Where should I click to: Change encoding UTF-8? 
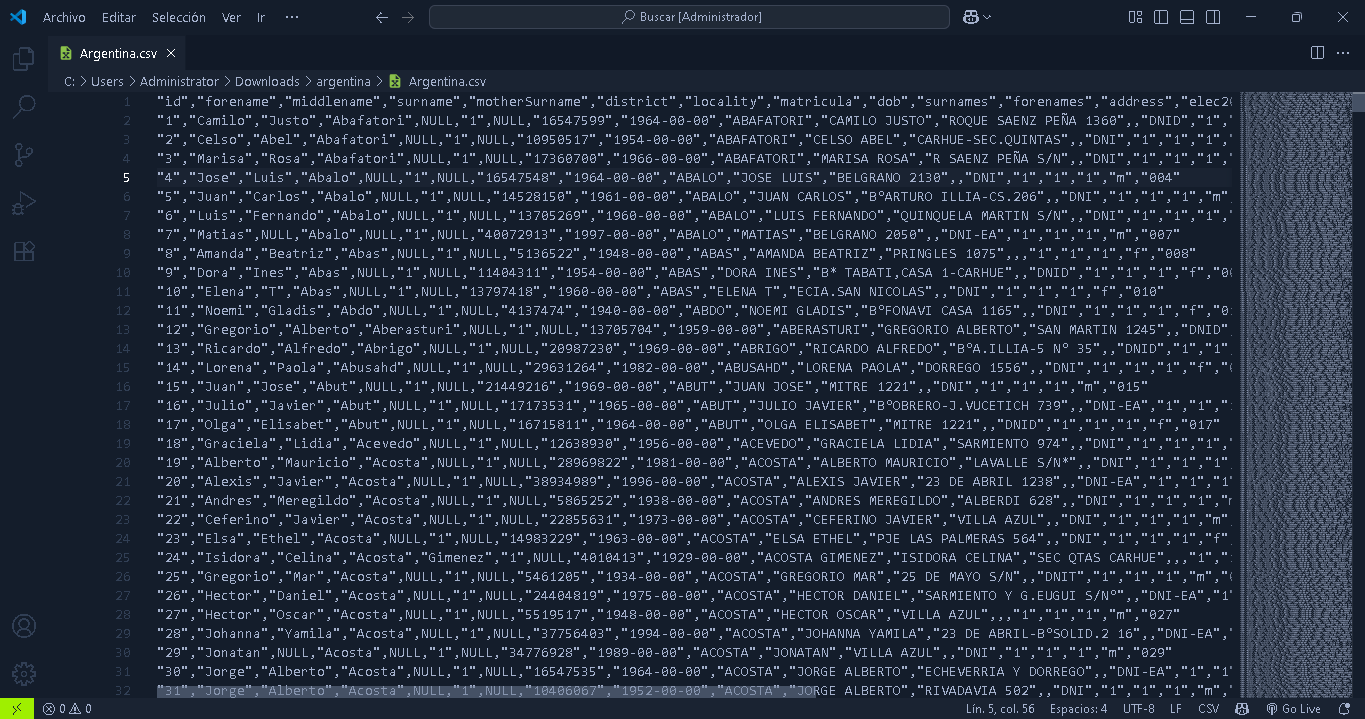[1138, 709]
